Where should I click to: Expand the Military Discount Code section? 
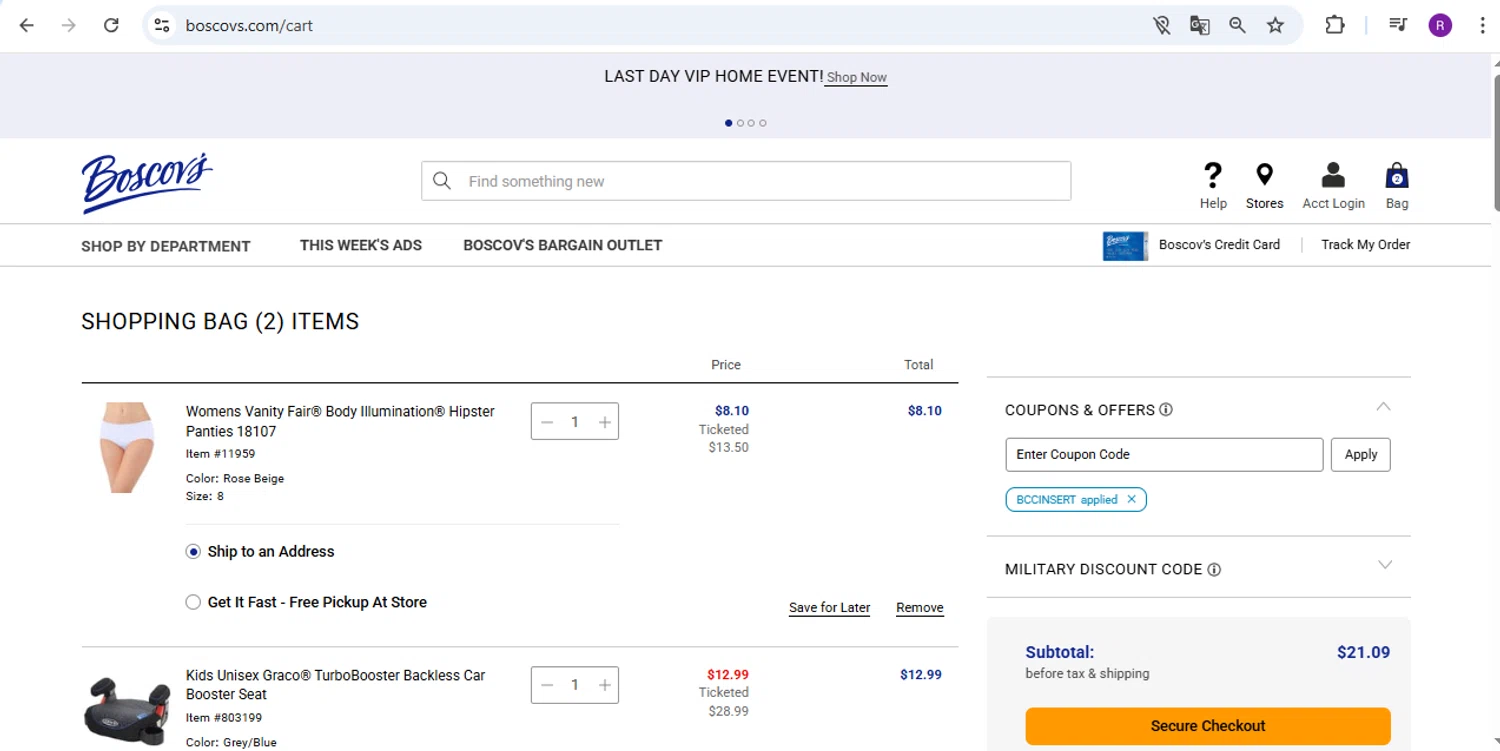coord(1385,565)
